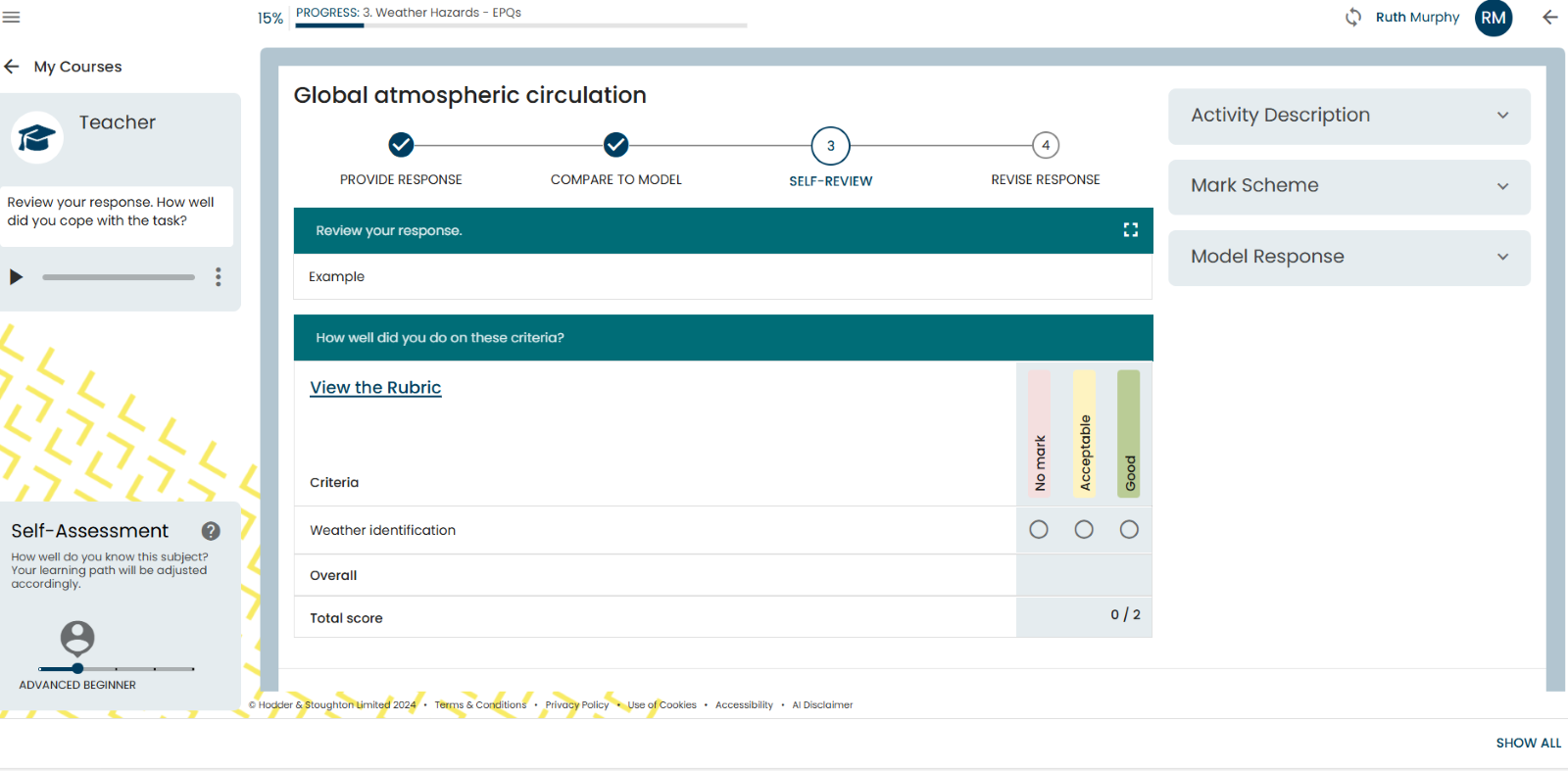Screen dimensions: 1568x771
Task: Click the Example response text area
Action: click(723, 277)
